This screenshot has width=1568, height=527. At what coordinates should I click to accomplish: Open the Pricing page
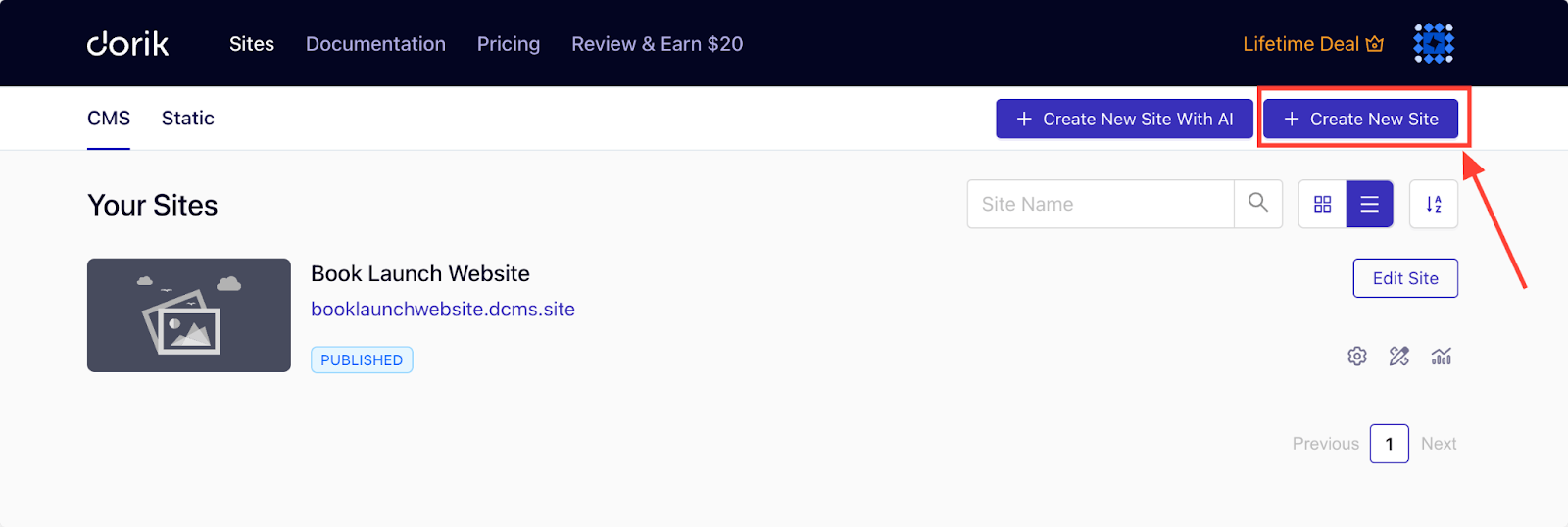coord(509,44)
